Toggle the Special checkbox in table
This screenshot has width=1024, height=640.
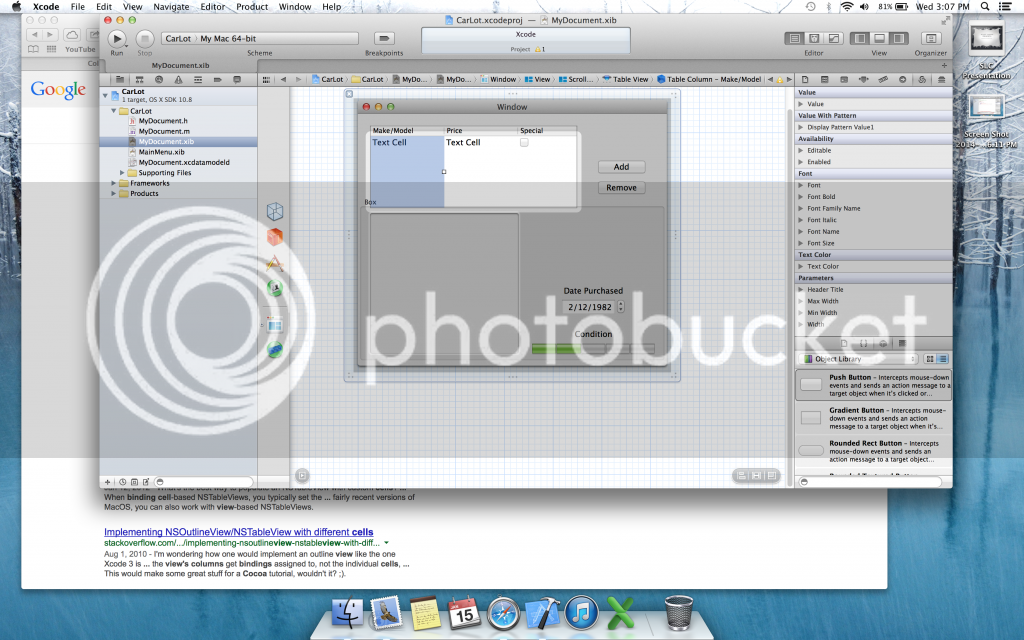pos(524,142)
